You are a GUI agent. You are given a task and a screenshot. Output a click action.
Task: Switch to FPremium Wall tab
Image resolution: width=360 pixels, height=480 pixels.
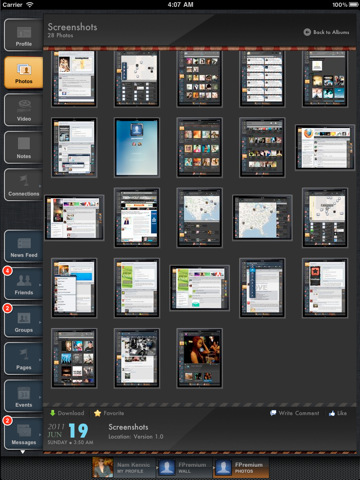pos(184,467)
